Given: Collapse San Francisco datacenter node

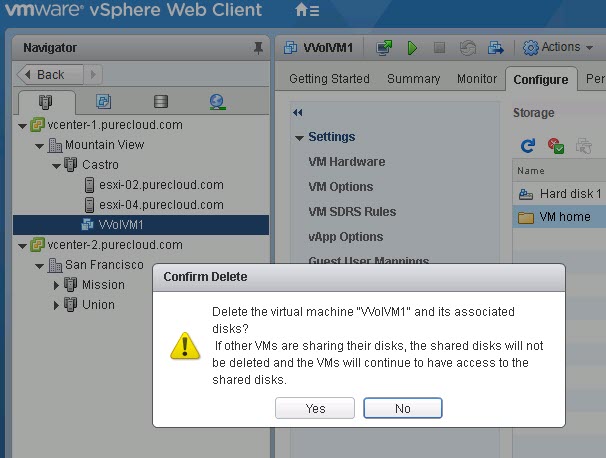Looking at the screenshot, I should click(x=39, y=266).
